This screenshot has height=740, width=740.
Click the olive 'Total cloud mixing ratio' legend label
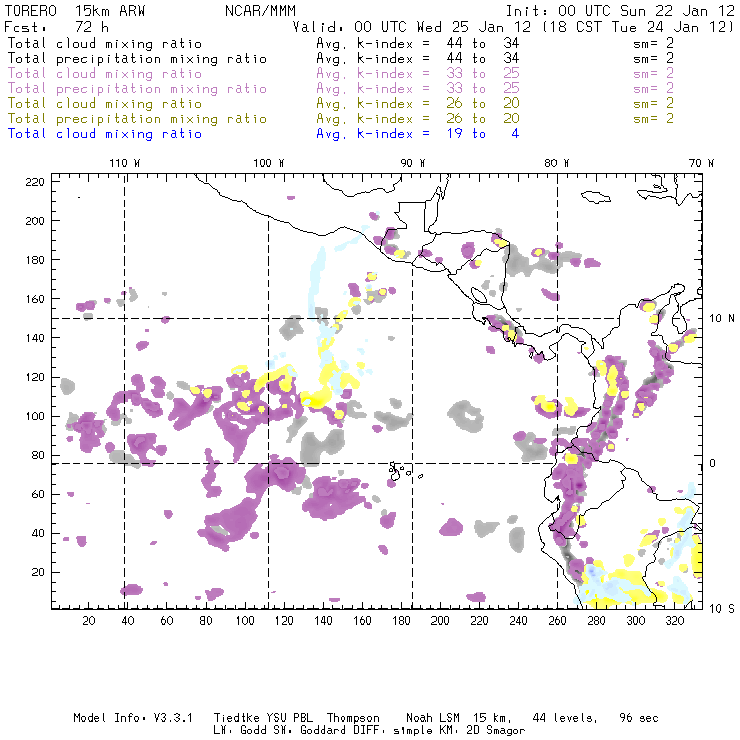coord(105,103)
